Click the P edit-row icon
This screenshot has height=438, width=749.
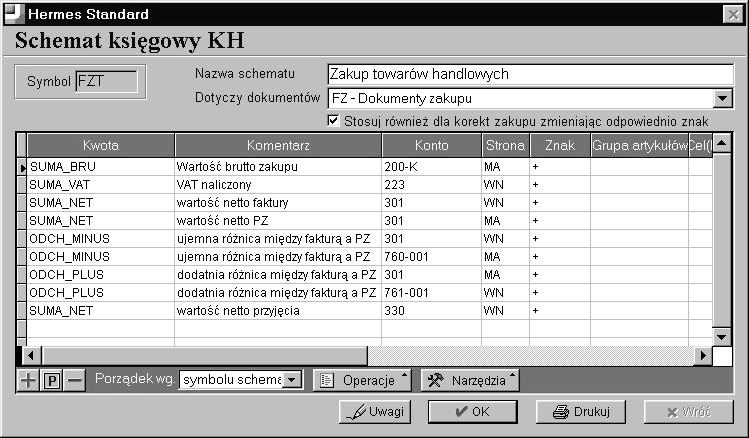click(52, 380)
